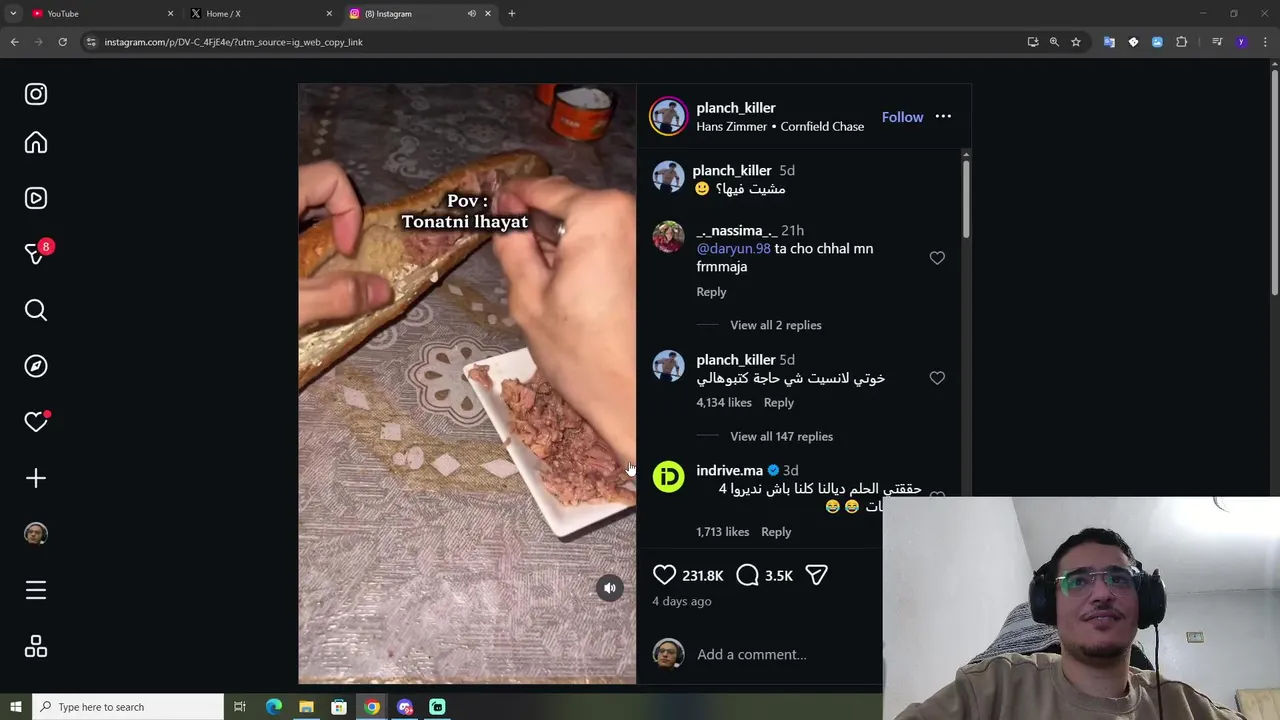Like the _.nassima._ comment
Image resolution: width=1280 pixels, height=720 pixels.
click(x=937, y=258)
